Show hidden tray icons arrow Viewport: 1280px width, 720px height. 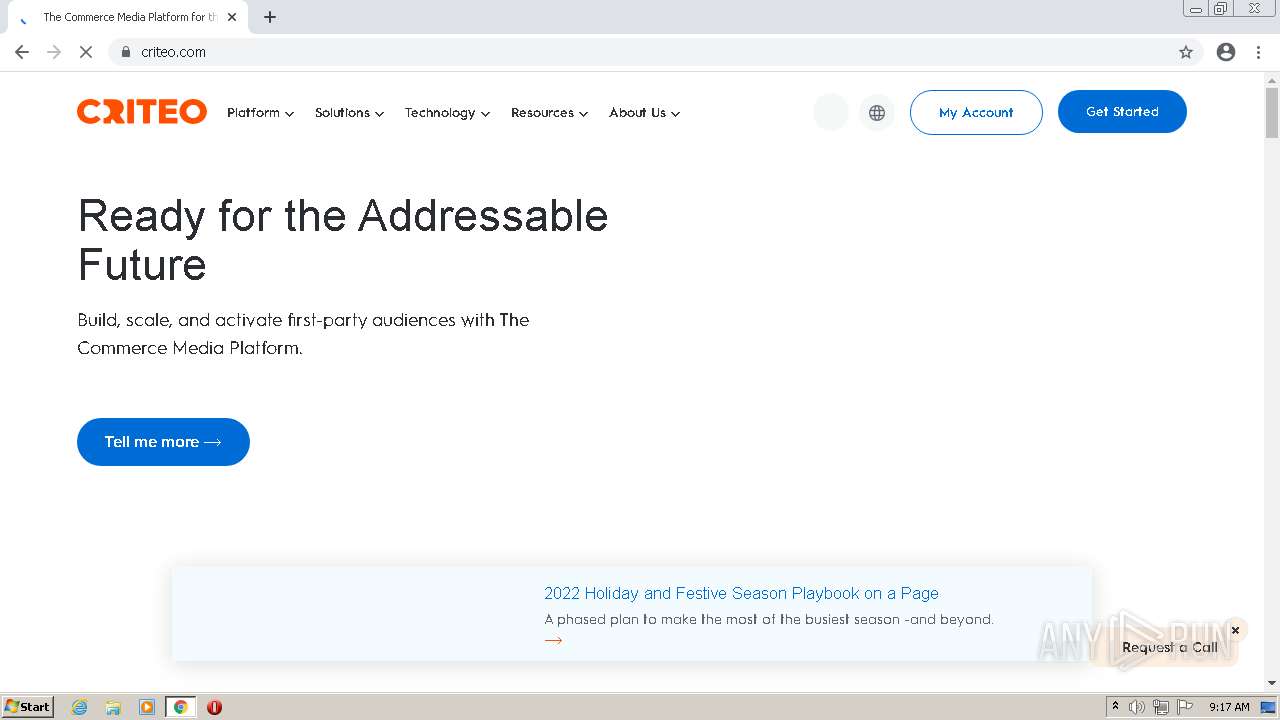pyautogui.click(x=1115, y=706)
